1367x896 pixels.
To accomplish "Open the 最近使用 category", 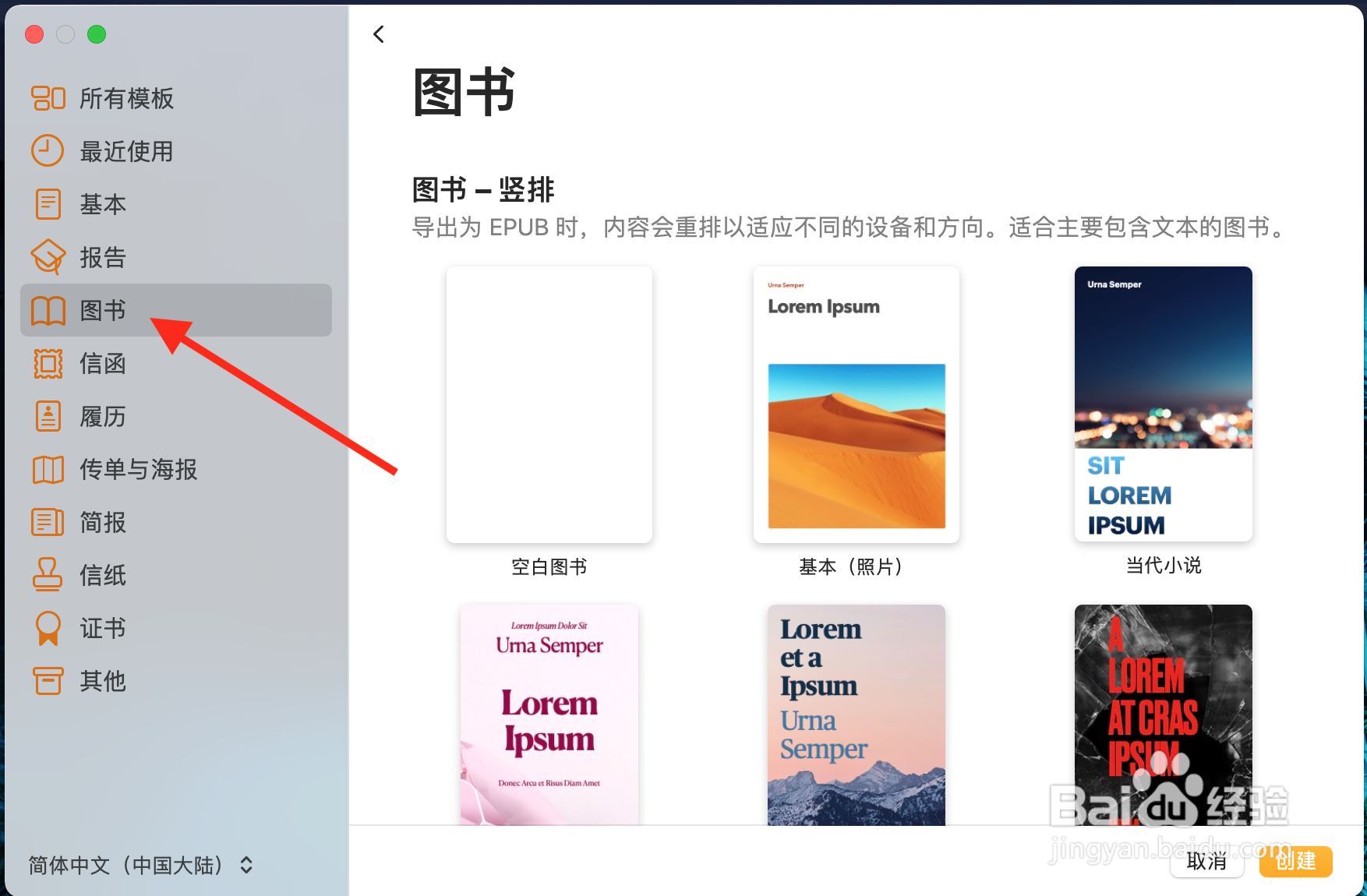I will (x=47, y=151).
